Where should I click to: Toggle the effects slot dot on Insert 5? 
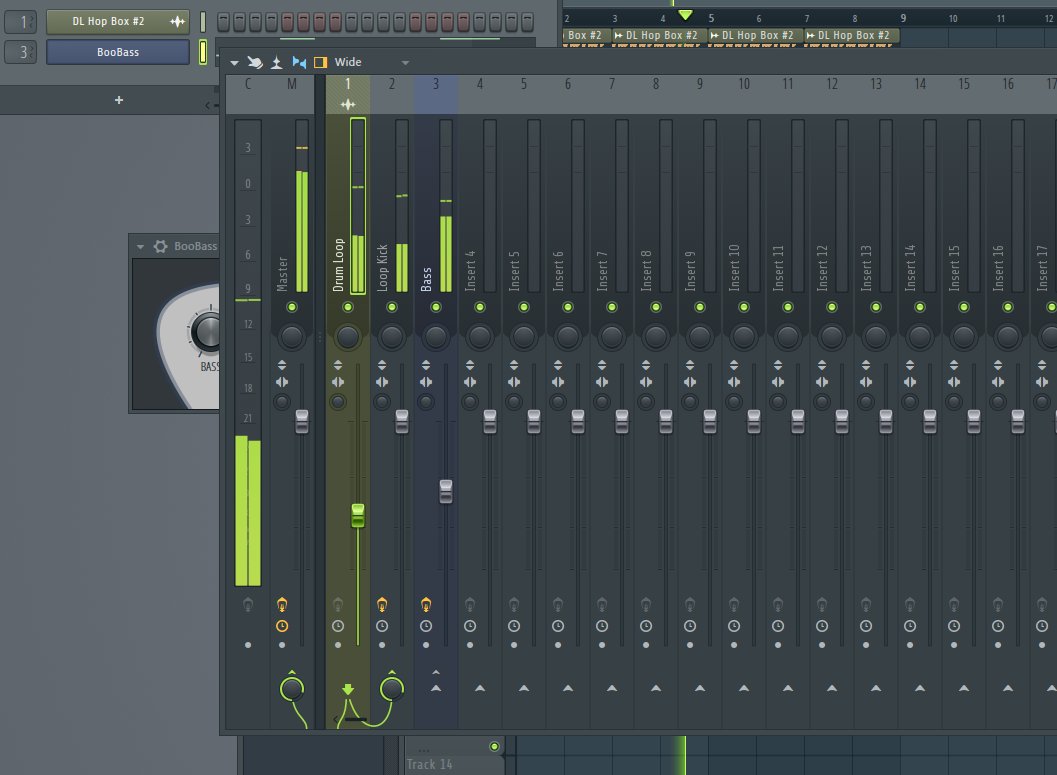tap(514, 645)
